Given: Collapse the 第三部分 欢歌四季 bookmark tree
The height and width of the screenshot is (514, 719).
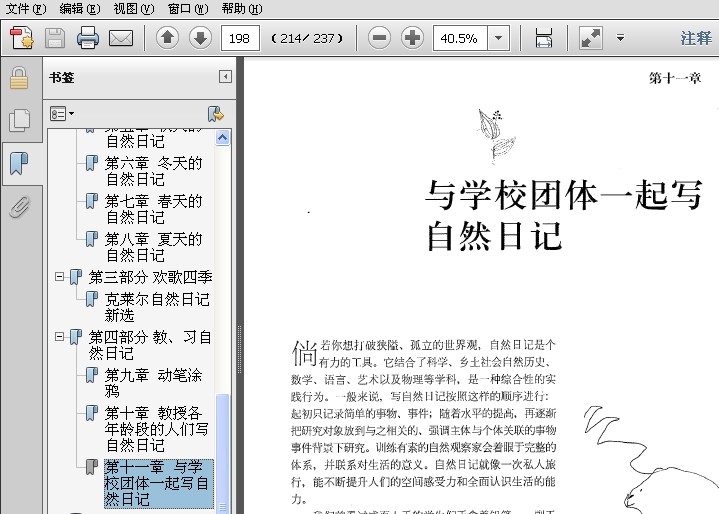Looking at the screenshot, I should pos(59,276).
